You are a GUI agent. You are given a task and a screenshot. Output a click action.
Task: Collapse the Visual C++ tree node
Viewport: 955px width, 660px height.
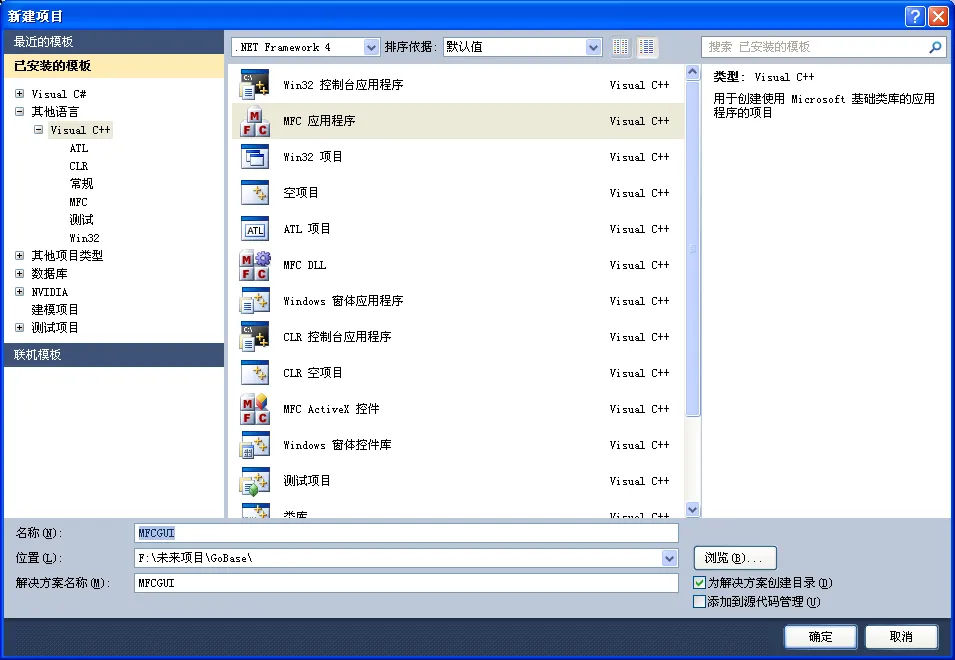pos(38,130)
